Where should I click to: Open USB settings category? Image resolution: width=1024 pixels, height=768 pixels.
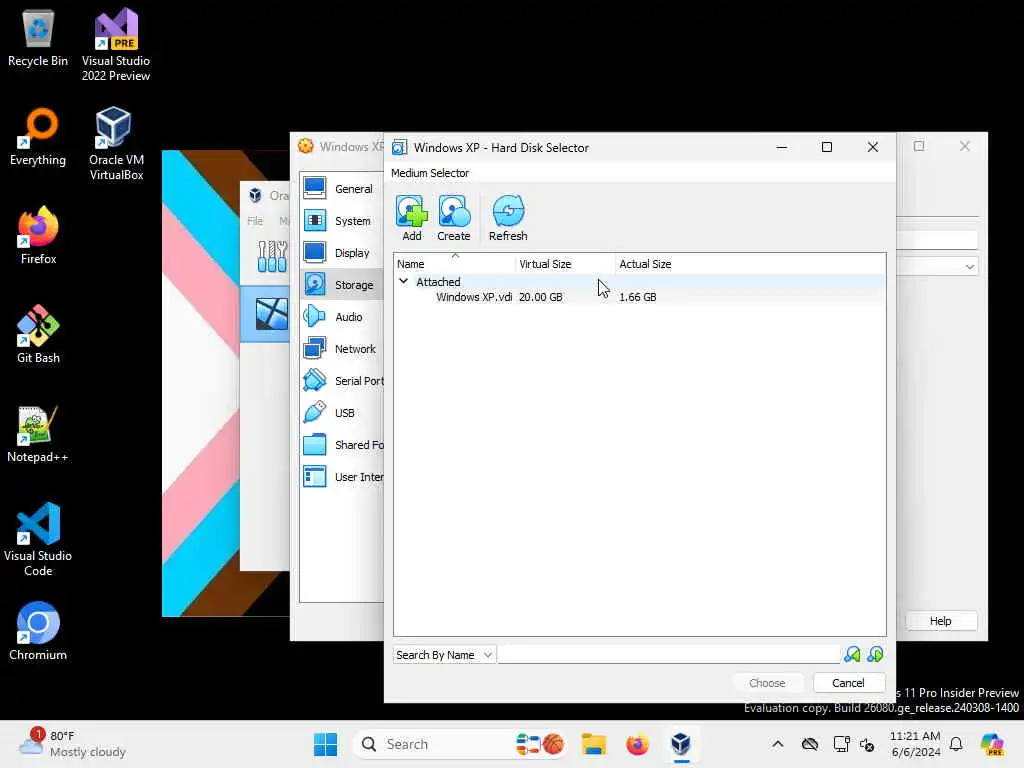(x=342, y=413)
